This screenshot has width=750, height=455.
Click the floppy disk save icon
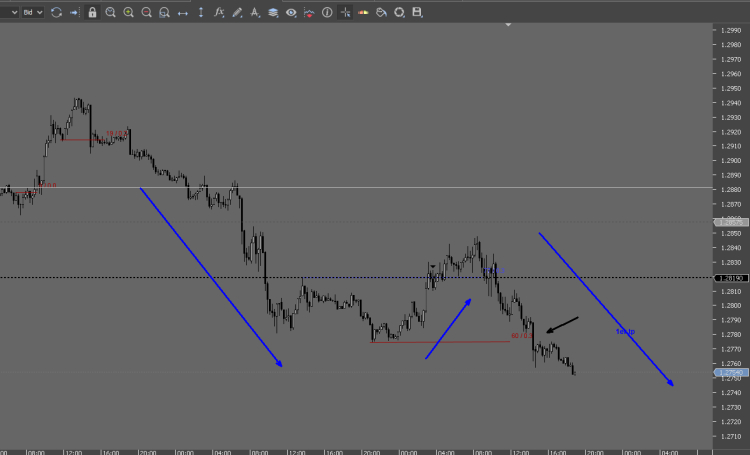point(417,12)
